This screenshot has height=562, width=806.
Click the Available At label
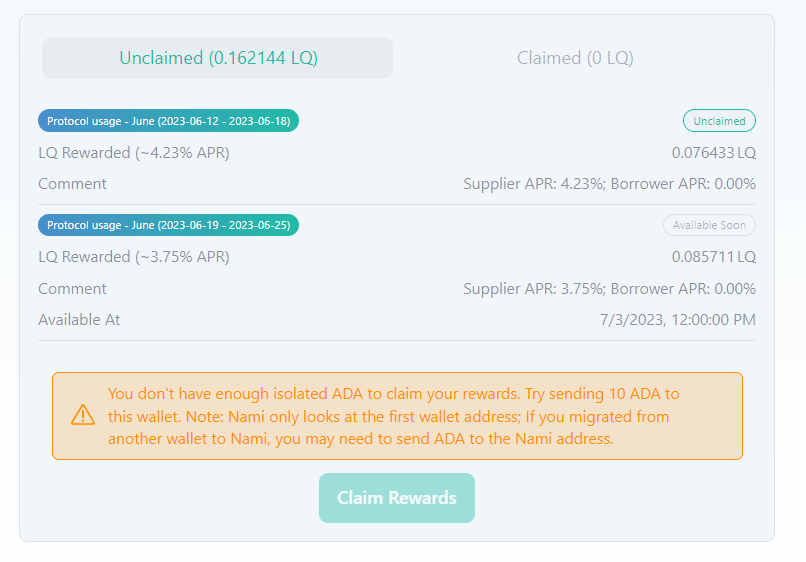tap(79, 320)
